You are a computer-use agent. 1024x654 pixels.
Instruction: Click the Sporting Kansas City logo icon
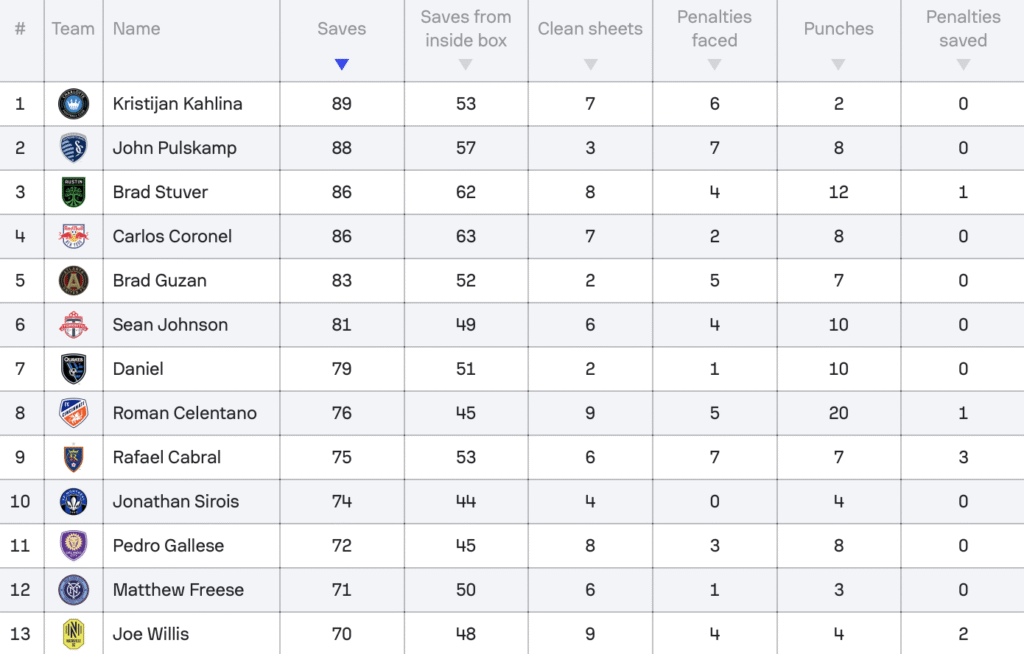[73, 148]
